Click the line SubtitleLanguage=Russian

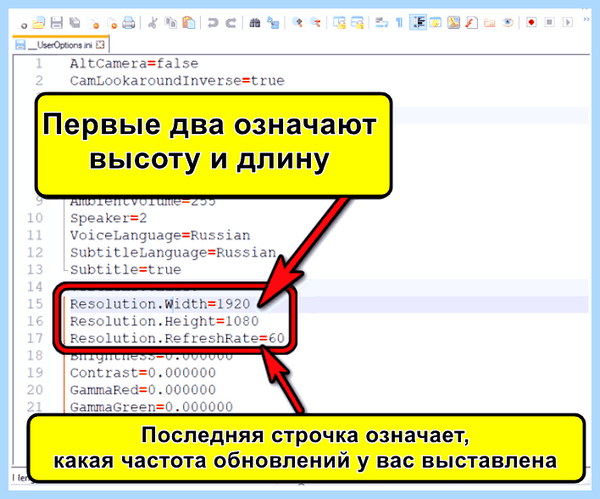(173, 253)
